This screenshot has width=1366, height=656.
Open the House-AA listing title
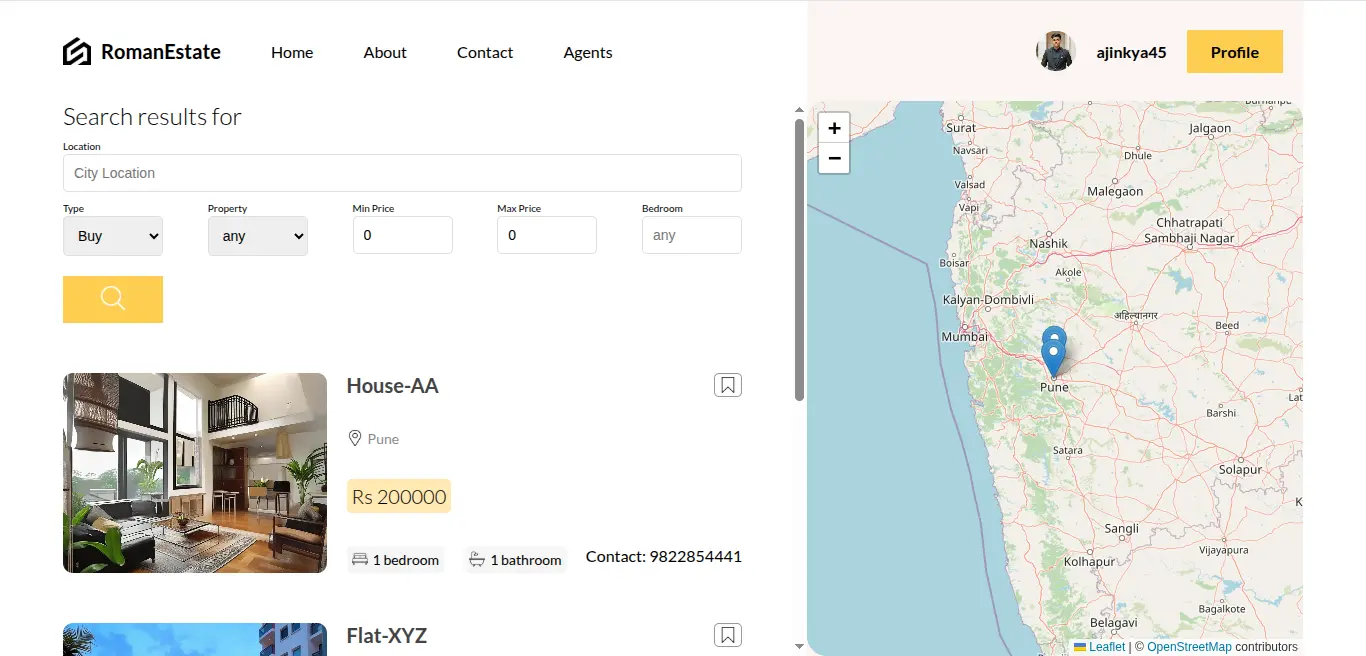[393, 386]
